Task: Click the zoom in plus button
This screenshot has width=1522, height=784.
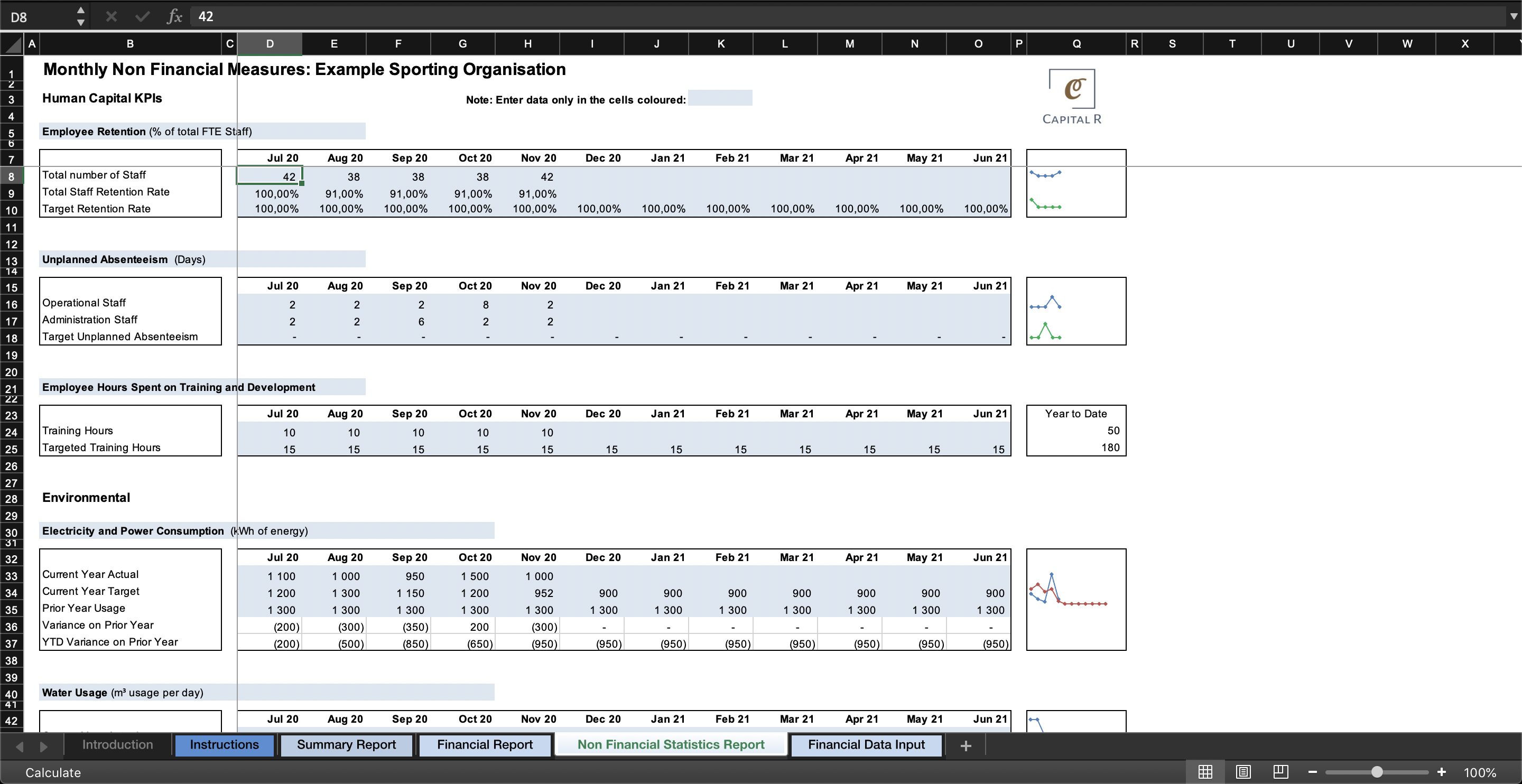Action: tap(1442, 772)
